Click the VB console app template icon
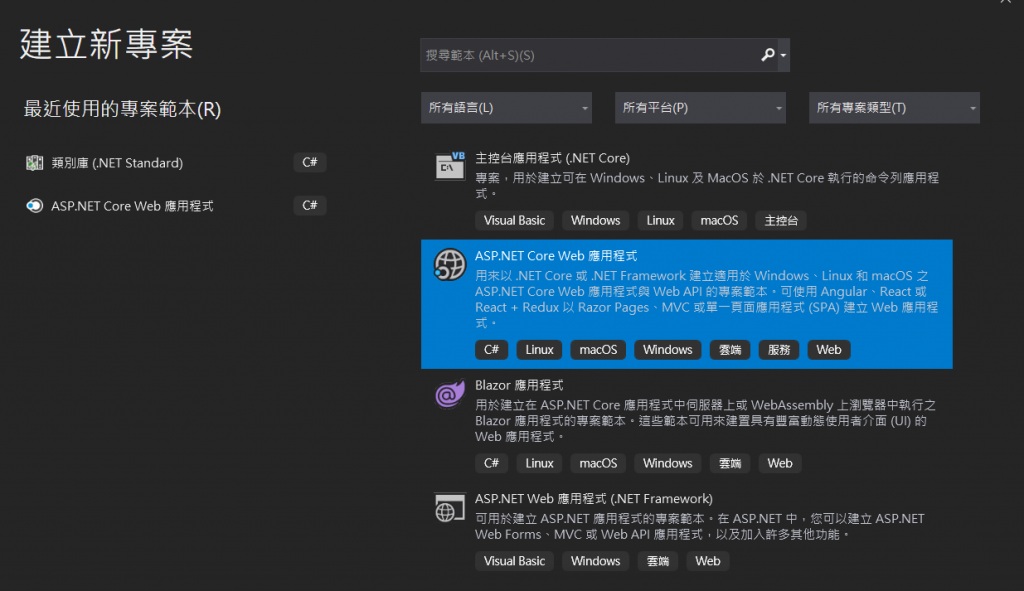This screenshot has height=591, width=1024. pyautogui.click(x=450, y=166)
